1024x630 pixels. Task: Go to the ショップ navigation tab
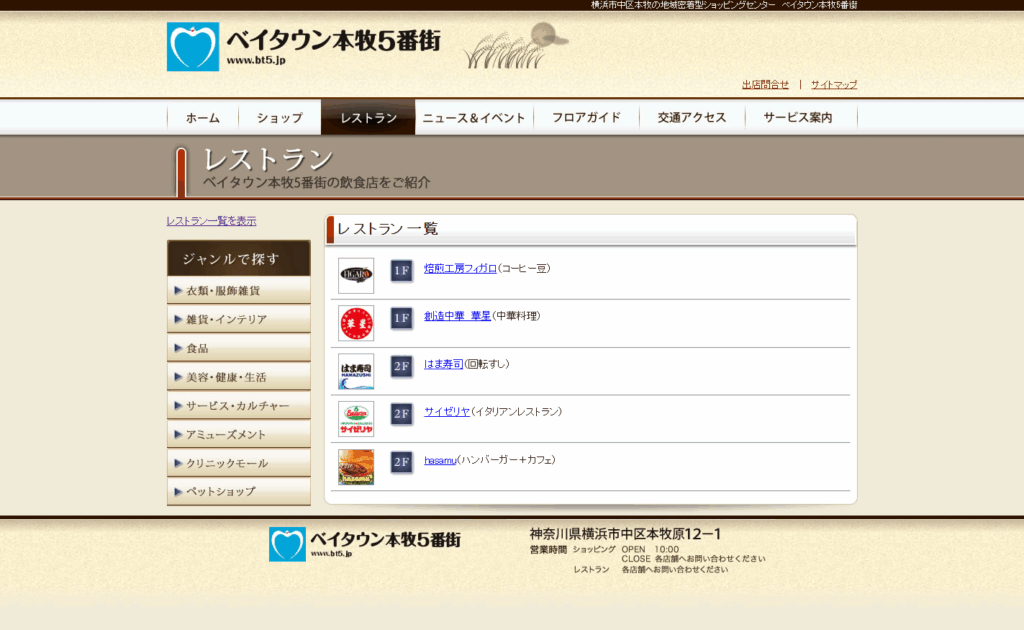coord(279,118)
